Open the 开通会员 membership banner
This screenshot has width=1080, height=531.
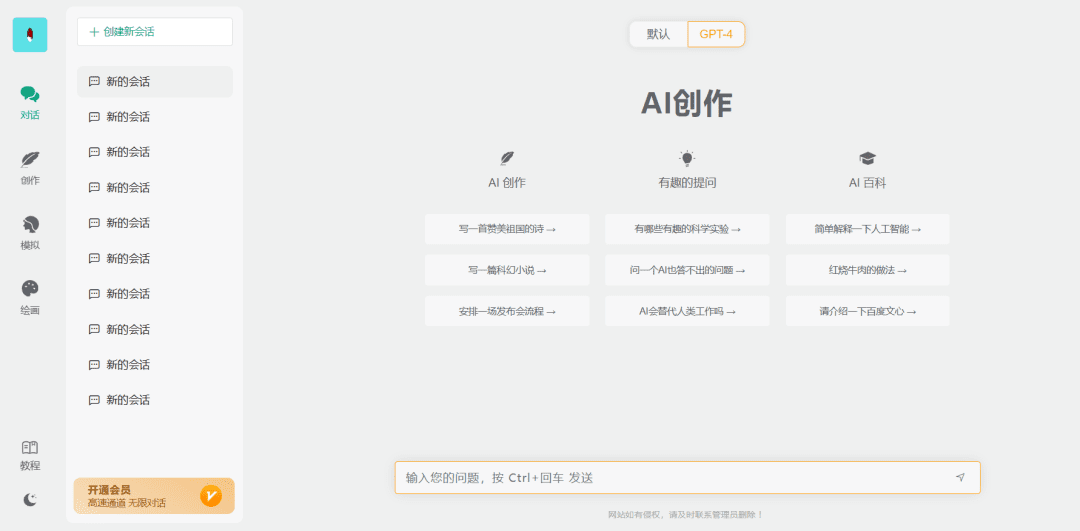154,496
